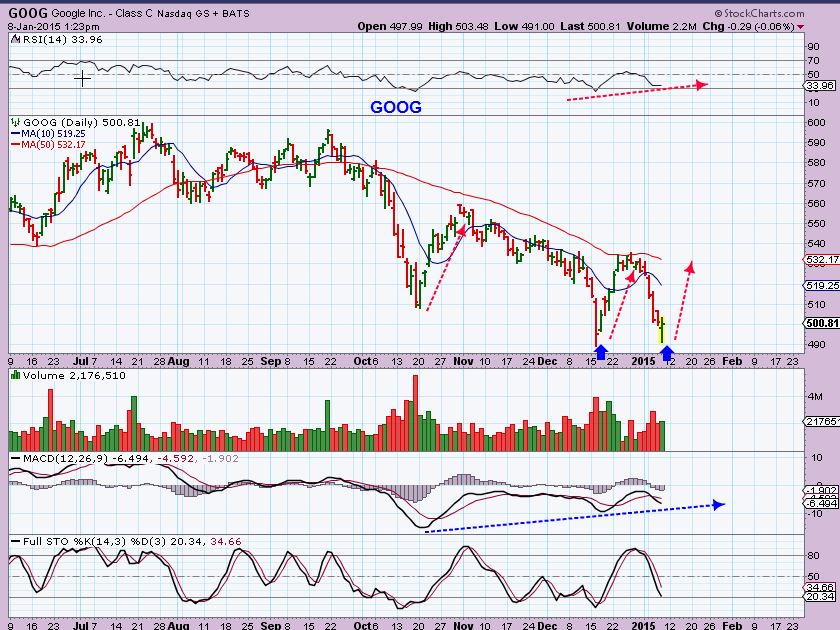This screenshot has height=630, width=840.
Task: Click the RSI(14) 33.96 indicator label
Action: click(62, 40)
